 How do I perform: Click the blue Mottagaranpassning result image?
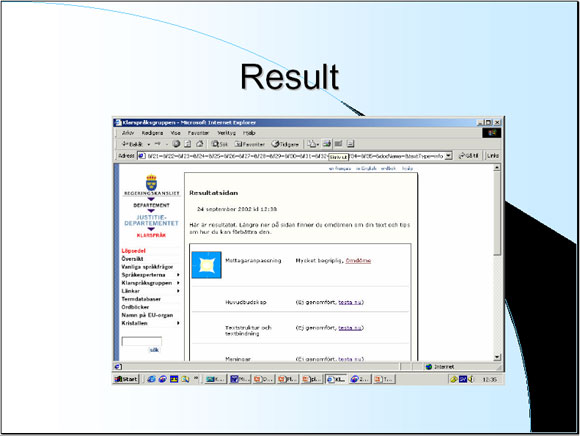pyautogui.click(x=206, y=265)
